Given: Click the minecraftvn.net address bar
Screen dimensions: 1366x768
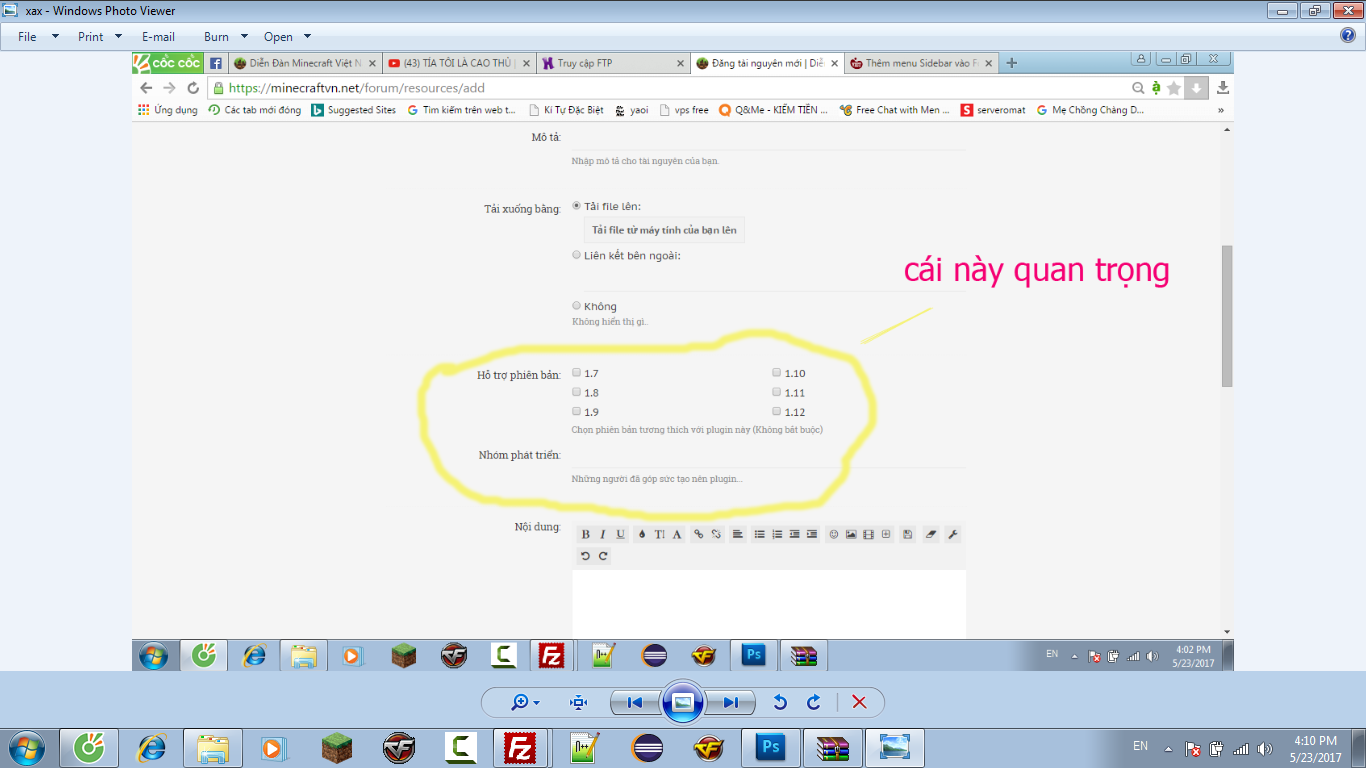Looking at the screenshot, I should [x=670, y=88].
